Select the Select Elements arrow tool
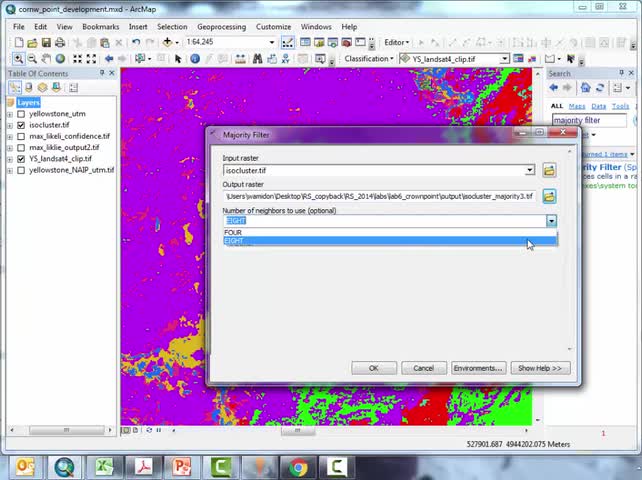Viewport: 642px width, 480px height. click(x=178, y=59)
